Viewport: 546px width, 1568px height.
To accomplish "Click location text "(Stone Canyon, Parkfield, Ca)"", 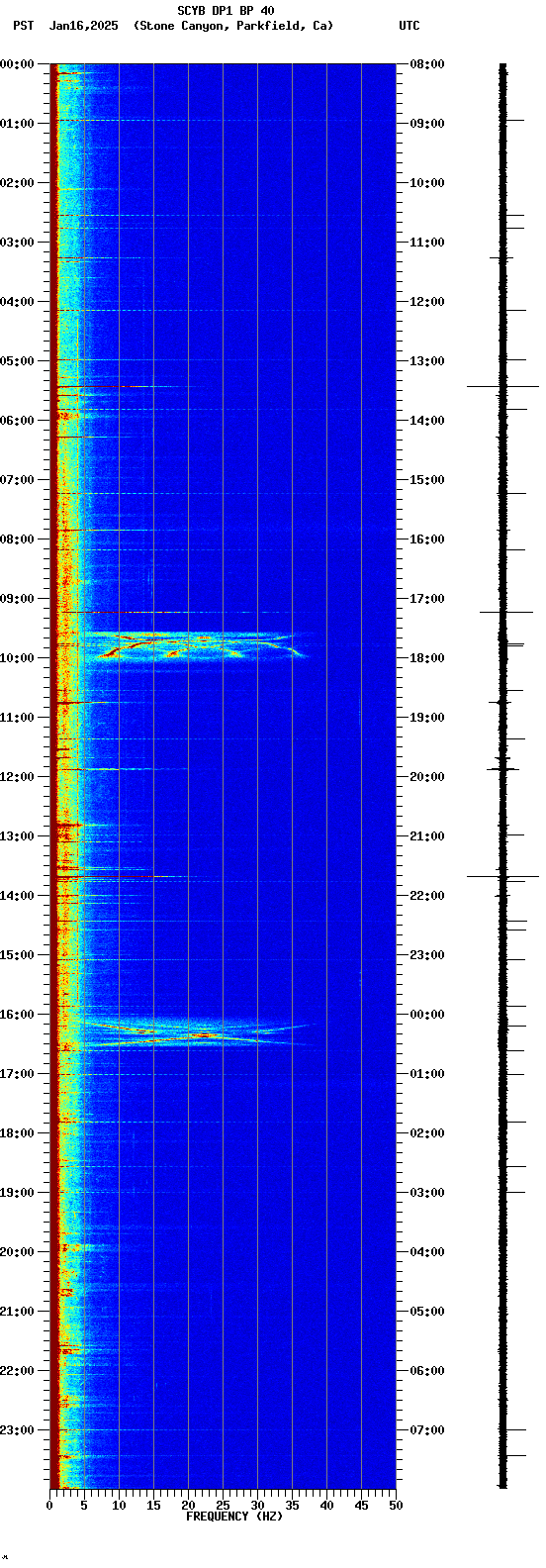I will pos(233,26).
